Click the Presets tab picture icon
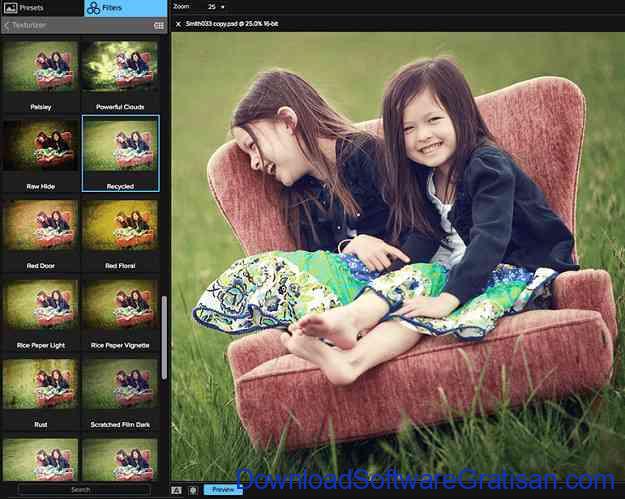This screenshot has height=499, width=625. [x=10, y=8]
